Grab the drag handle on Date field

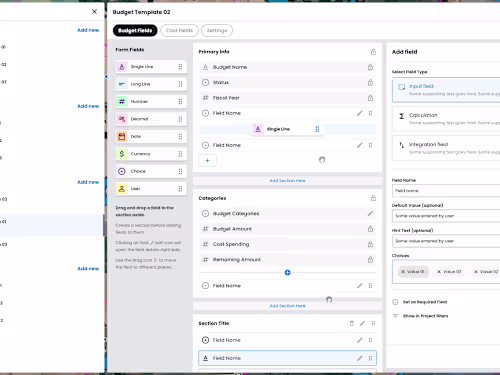[180, 136]
